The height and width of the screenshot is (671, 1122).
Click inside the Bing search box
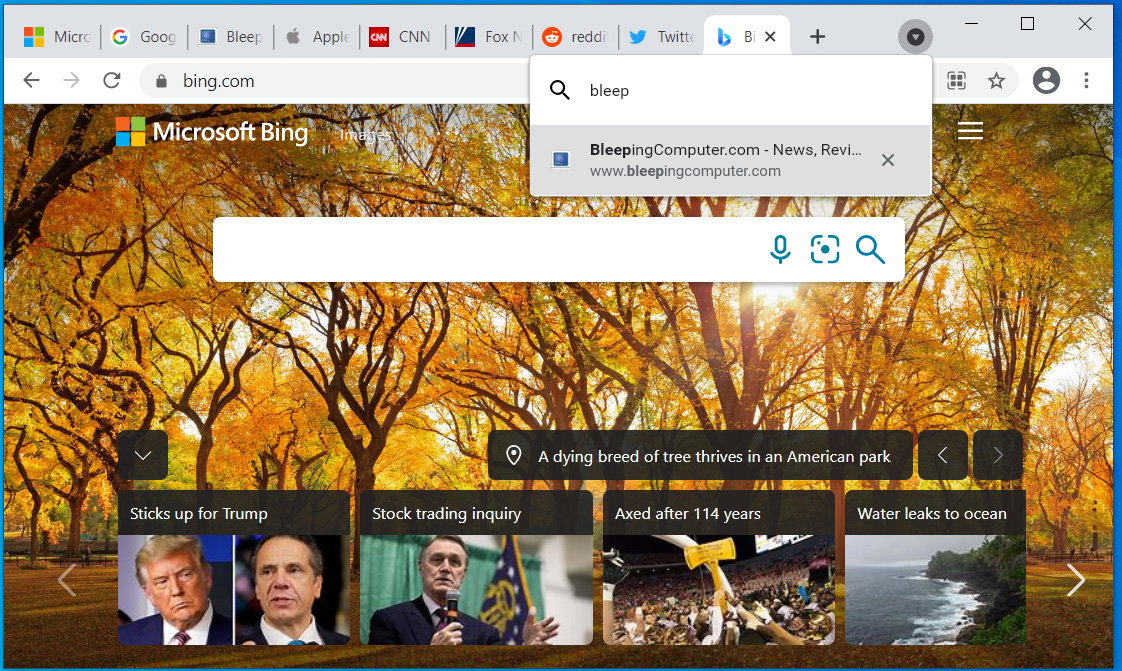(x=487, y=249)
